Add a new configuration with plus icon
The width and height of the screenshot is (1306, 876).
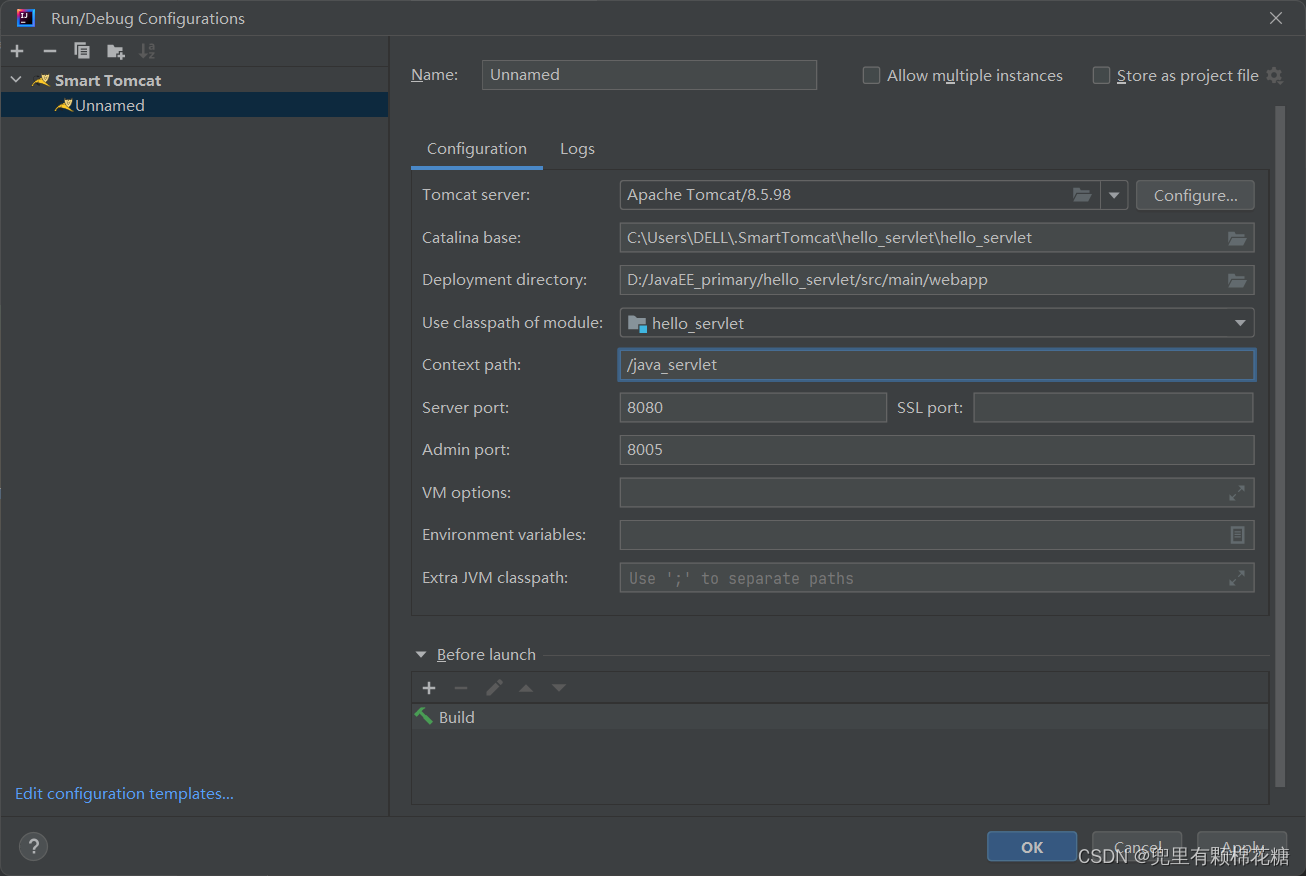coord(17,51)
